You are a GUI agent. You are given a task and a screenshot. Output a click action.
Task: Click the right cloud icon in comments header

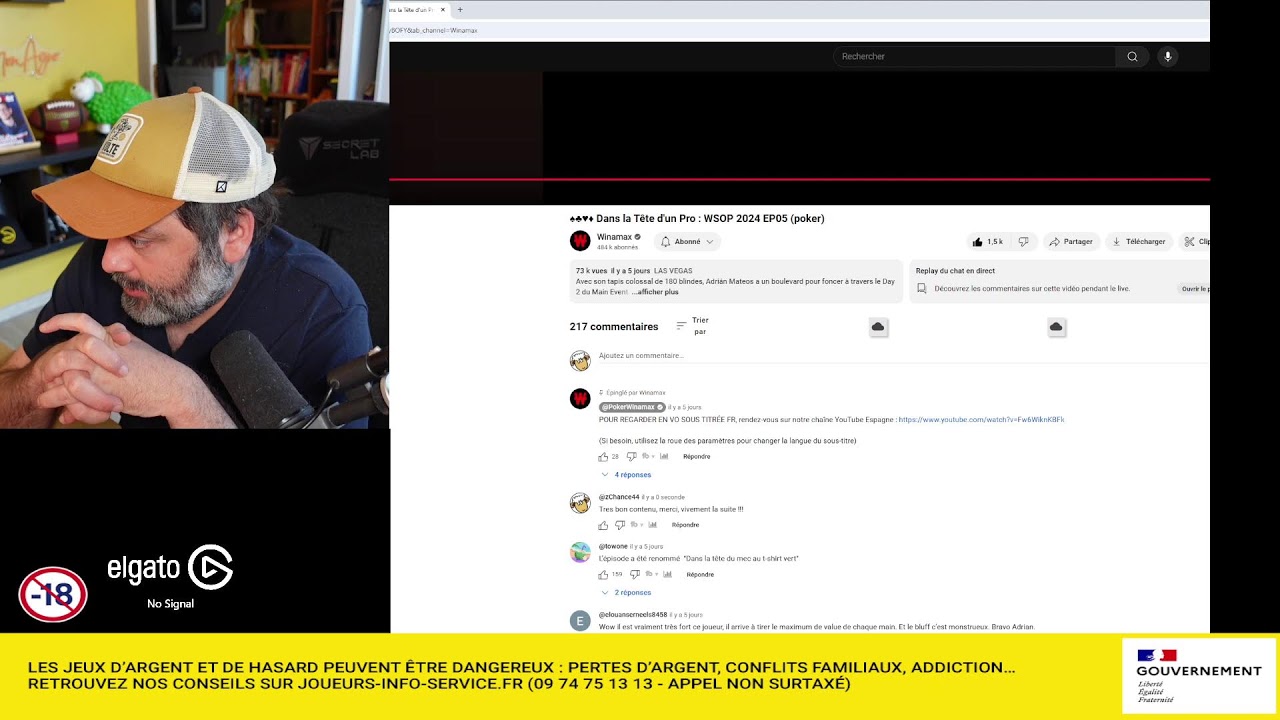(1056, 327)
